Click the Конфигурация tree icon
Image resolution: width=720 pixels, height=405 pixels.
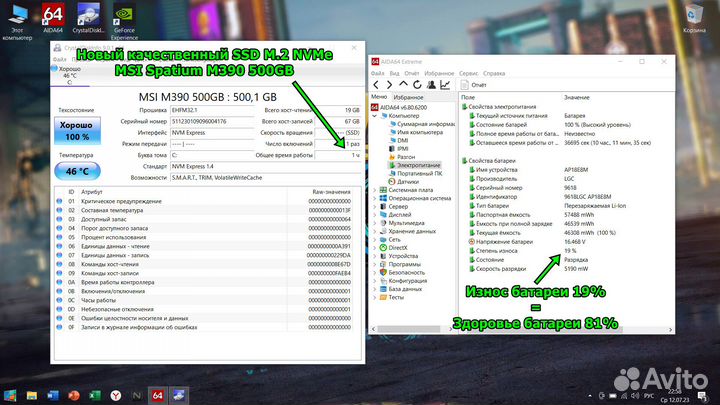[383, 281]
